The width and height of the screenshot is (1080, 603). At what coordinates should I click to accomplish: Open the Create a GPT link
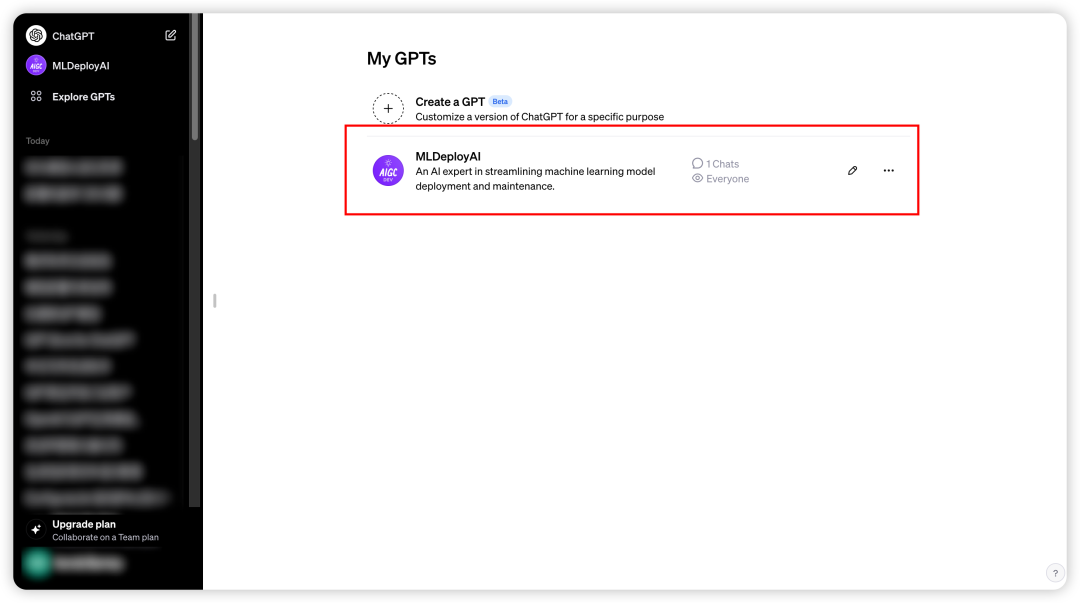click(x=450, y=101)
